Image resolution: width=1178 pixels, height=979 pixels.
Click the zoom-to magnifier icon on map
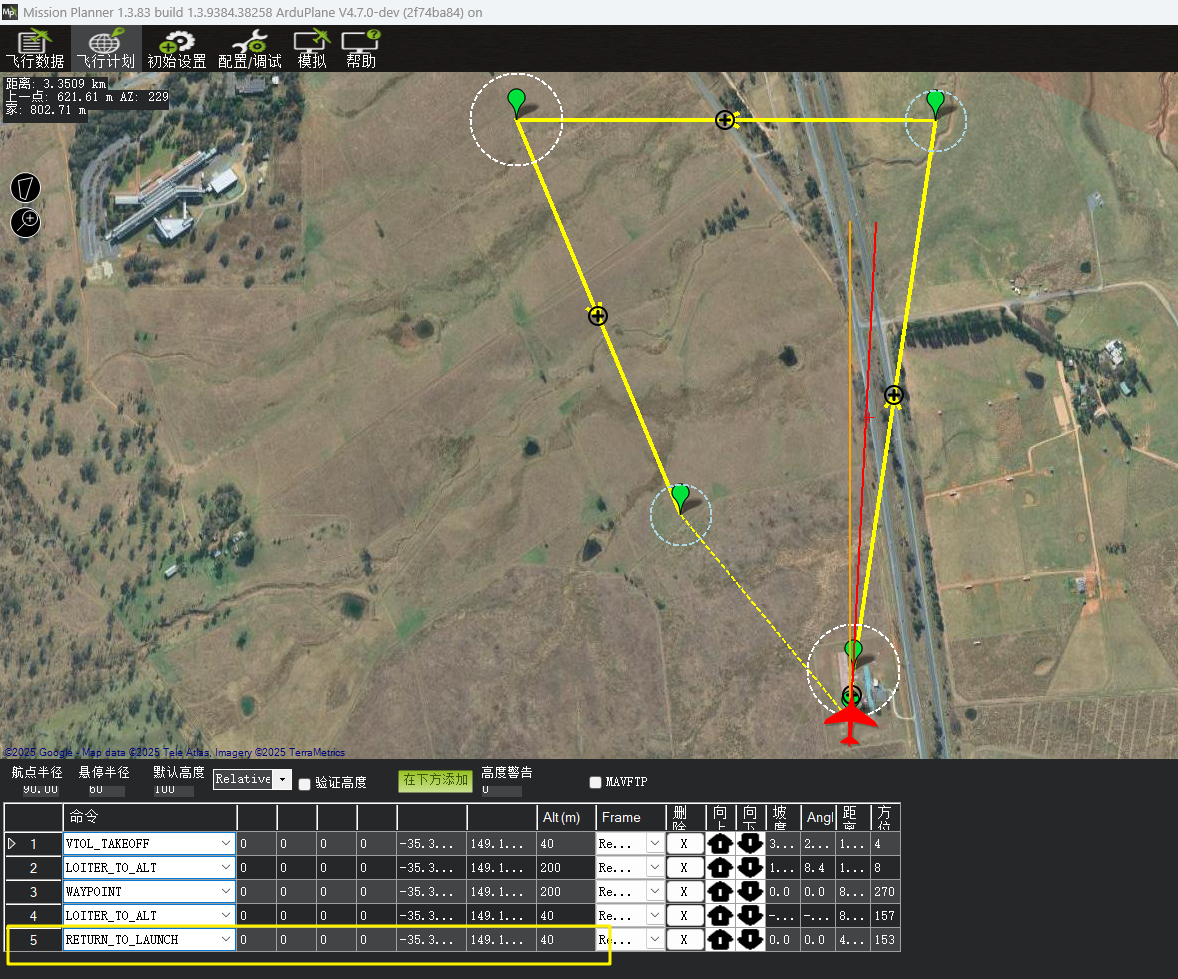26,221
